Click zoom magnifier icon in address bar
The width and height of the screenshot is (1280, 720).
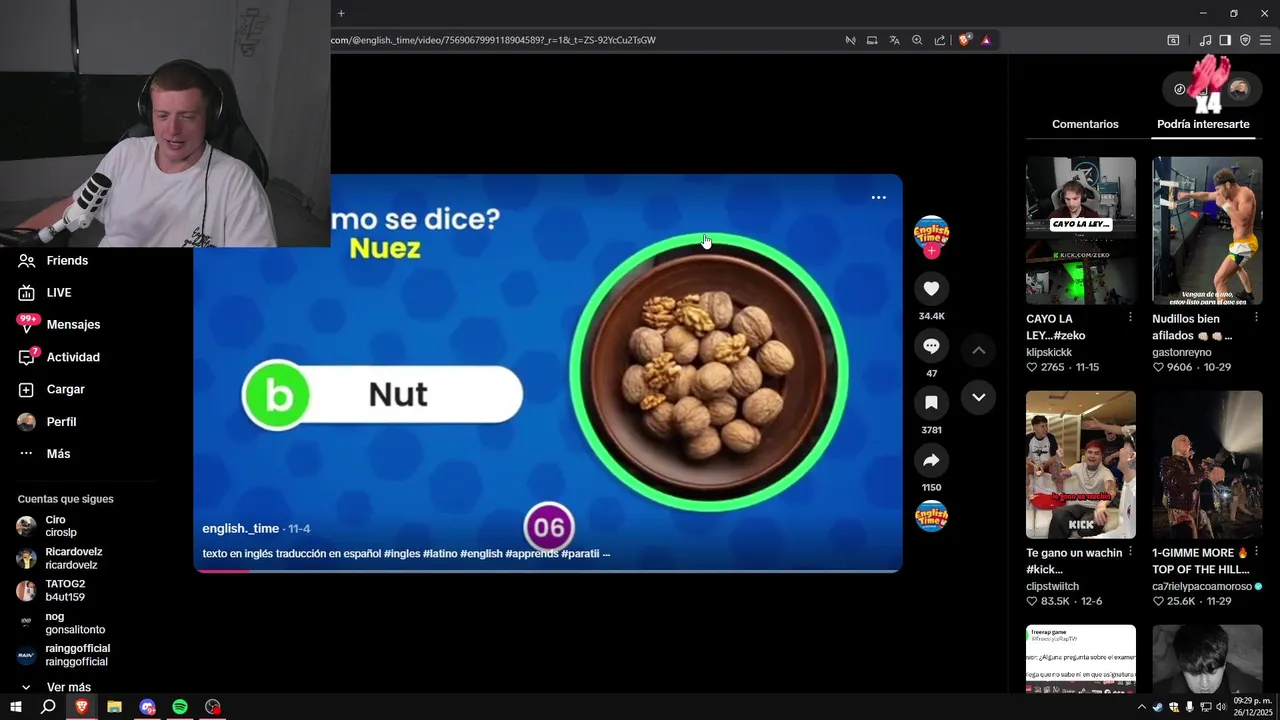click(917, 40)
